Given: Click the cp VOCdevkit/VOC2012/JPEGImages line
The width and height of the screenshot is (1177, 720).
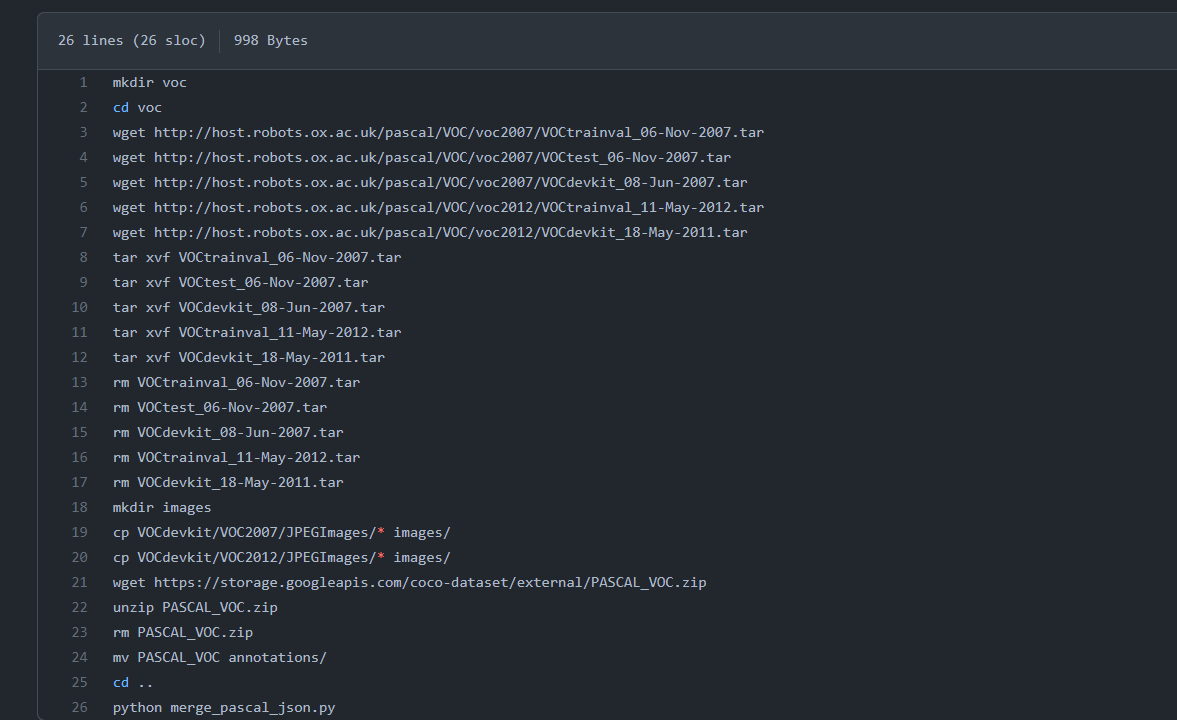Looking at the screenshot, I should click(280, 557).
